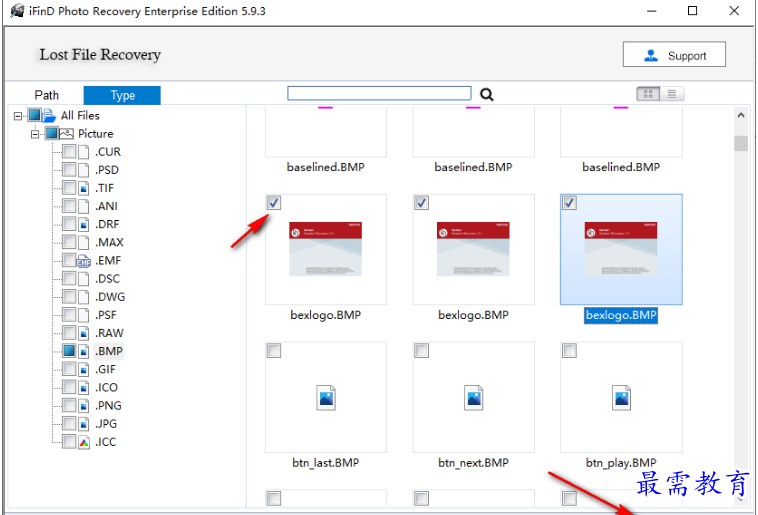Toggle the All Files checkbox
Screen dimensions: 758x515
click(34, 115)
